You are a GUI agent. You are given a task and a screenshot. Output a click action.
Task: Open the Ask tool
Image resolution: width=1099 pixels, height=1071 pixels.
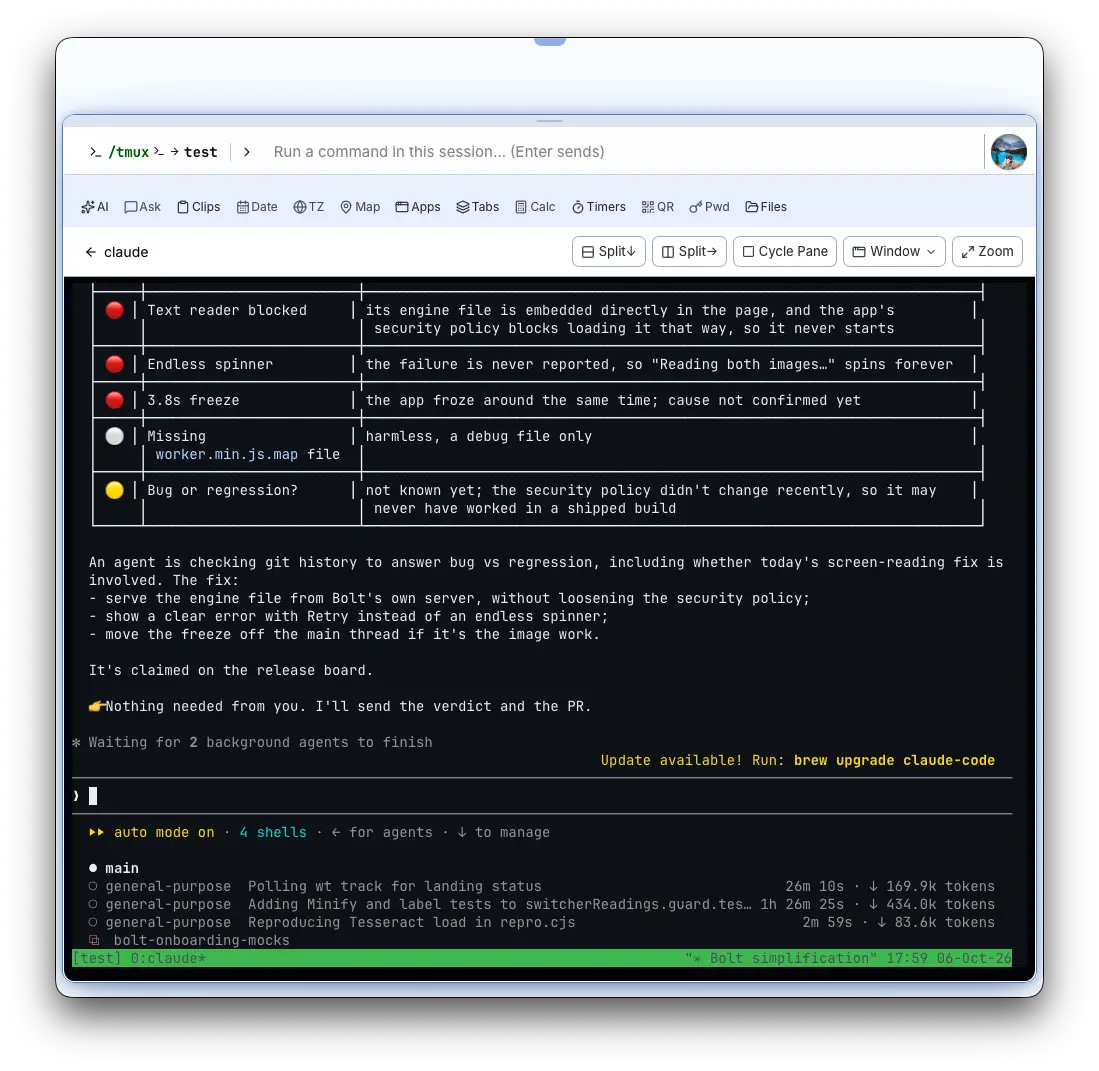[x=142, y=207]
